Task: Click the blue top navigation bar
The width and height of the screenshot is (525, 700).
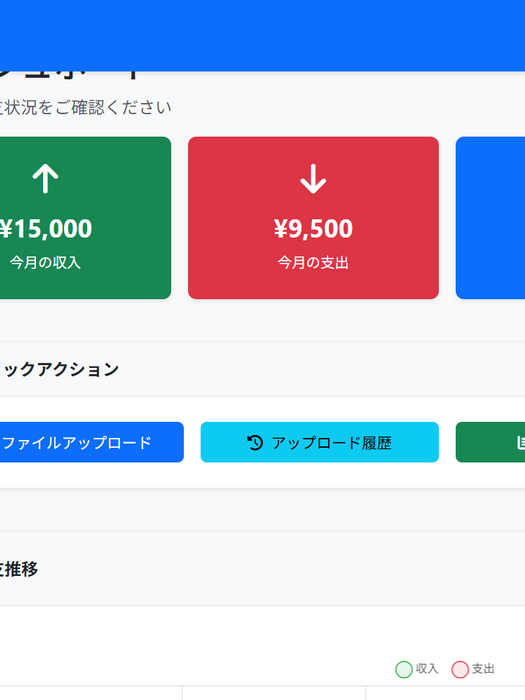Action: pos(262,35)
